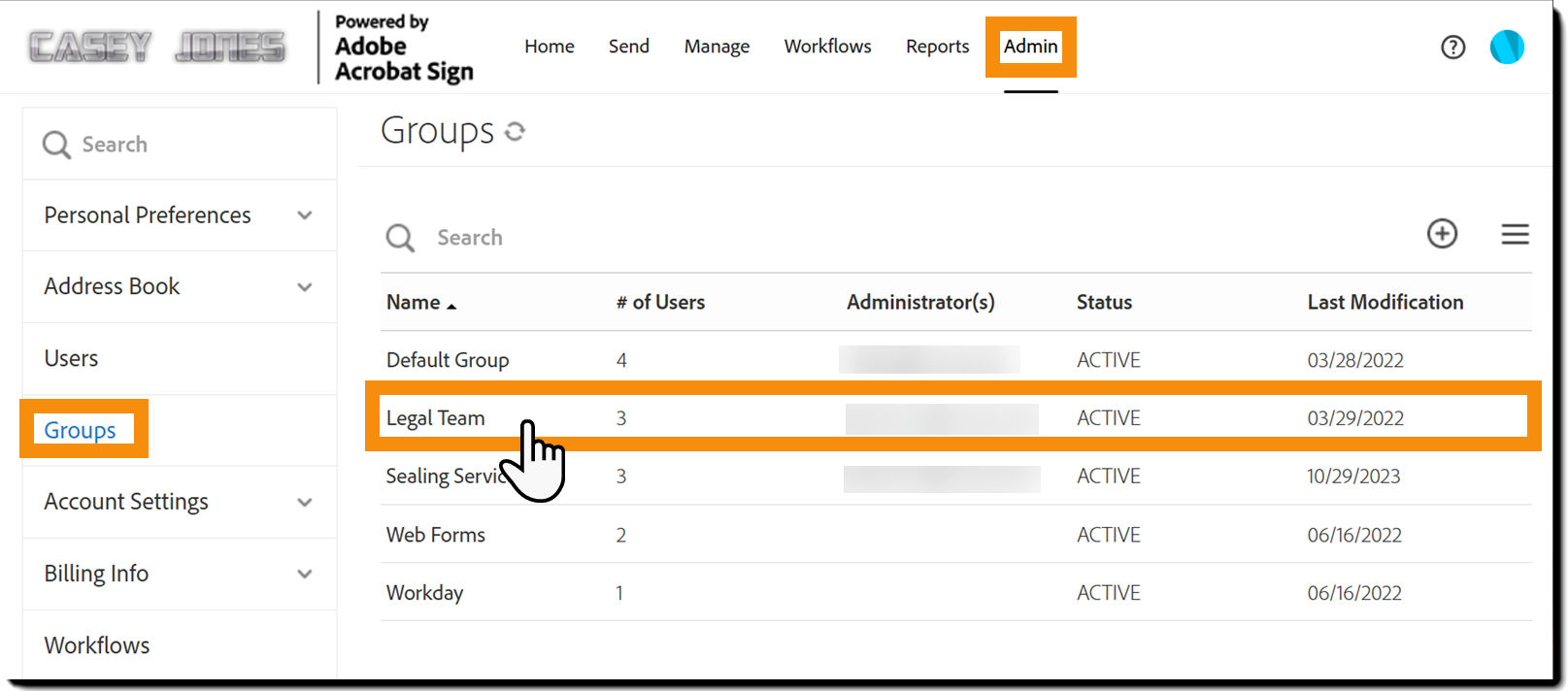Screen dimensions: 1568x691
Task: Click user count 2 in Web Forms row
Action: [x=621, y=535]
